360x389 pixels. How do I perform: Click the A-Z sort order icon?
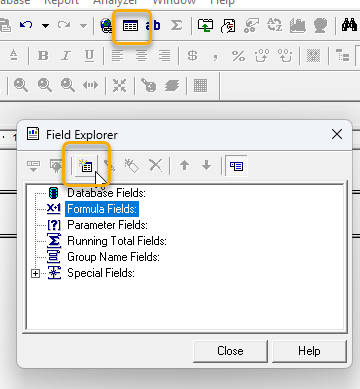275,25
